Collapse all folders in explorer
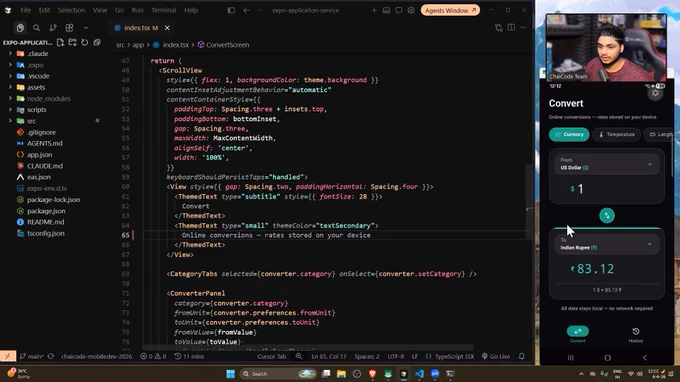Viewport: 680px width, 382px height. pos(97,42)
